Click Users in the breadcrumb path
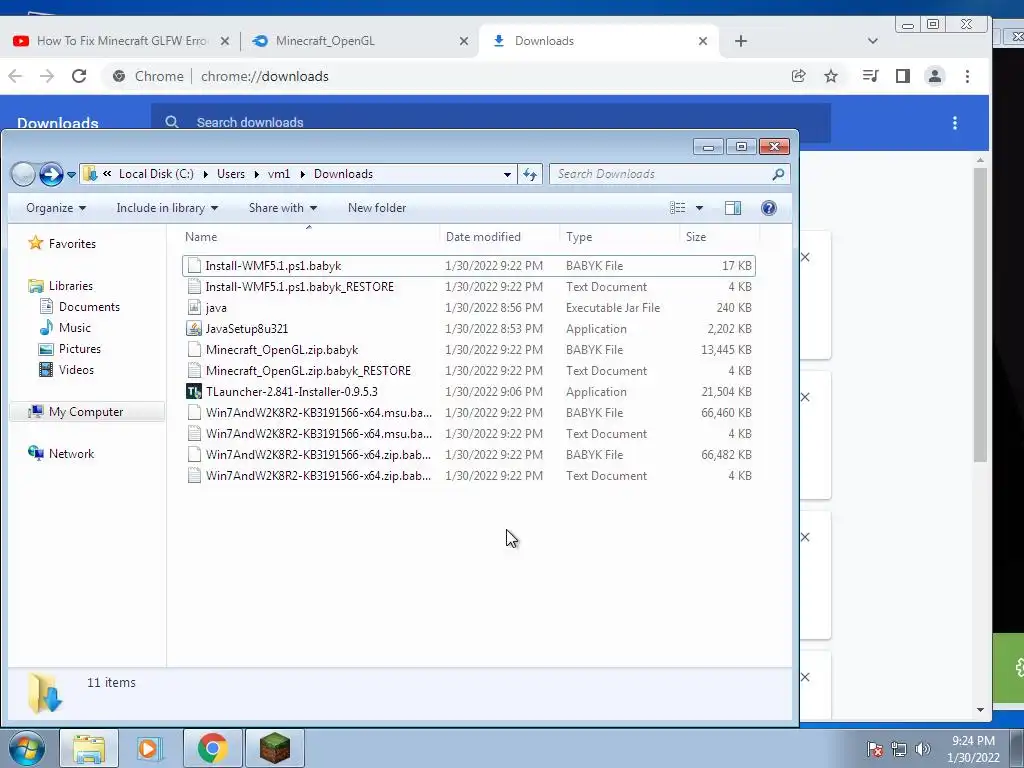Viewport: 1024px width, 768px height. coord(231,174)
